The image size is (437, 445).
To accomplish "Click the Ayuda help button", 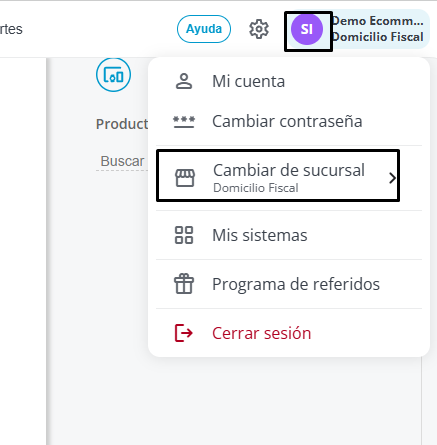I will click(204, 29).
